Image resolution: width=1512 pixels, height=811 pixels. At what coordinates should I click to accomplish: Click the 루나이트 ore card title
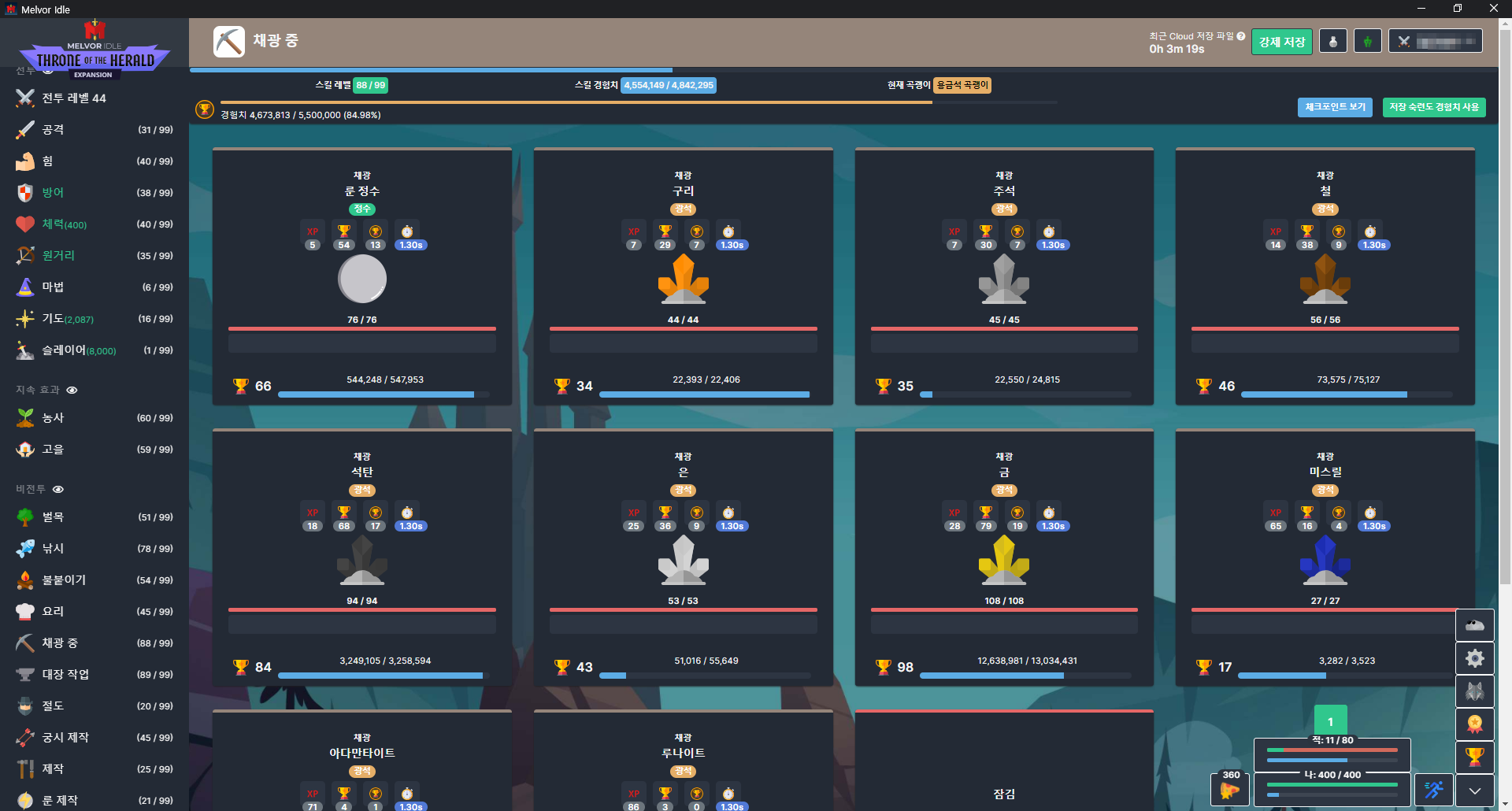click(x=684, y=754)
